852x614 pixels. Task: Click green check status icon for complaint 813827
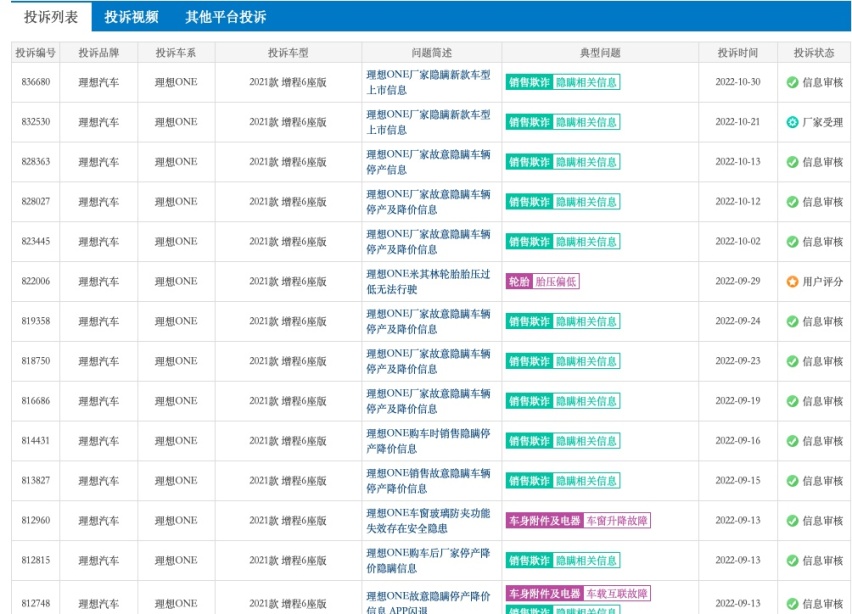tap(792, 481)
